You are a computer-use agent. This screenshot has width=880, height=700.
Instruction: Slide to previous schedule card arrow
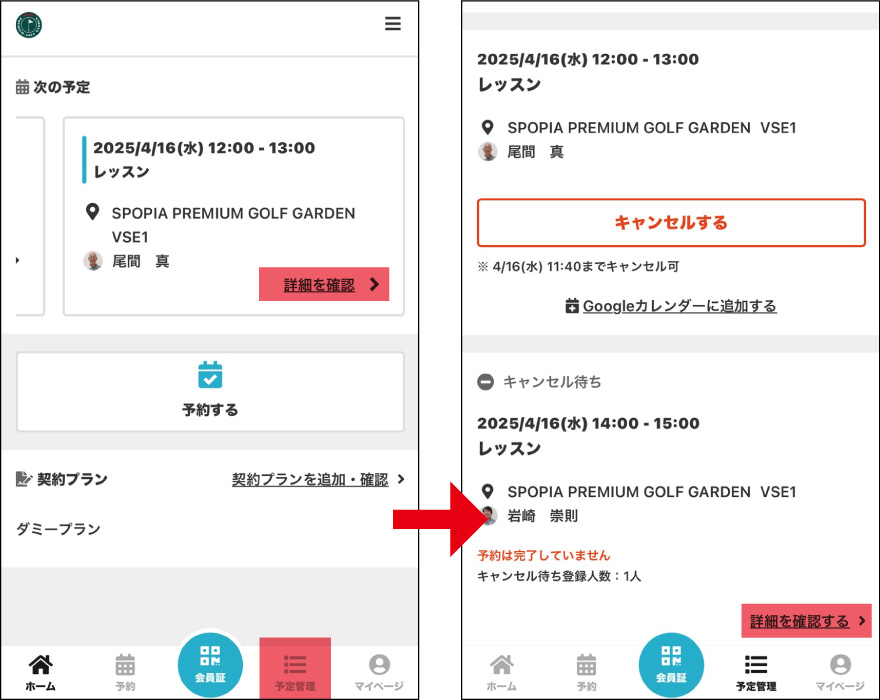pos(17,260)
